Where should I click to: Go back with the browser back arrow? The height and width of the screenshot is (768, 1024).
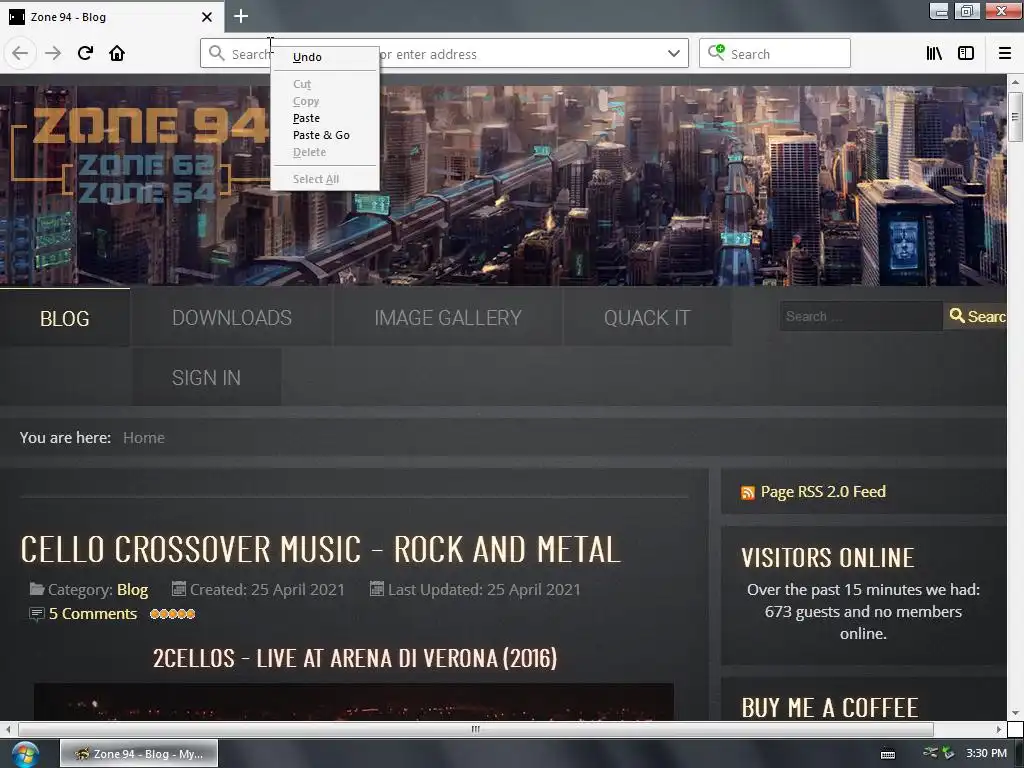coord(20,53)
